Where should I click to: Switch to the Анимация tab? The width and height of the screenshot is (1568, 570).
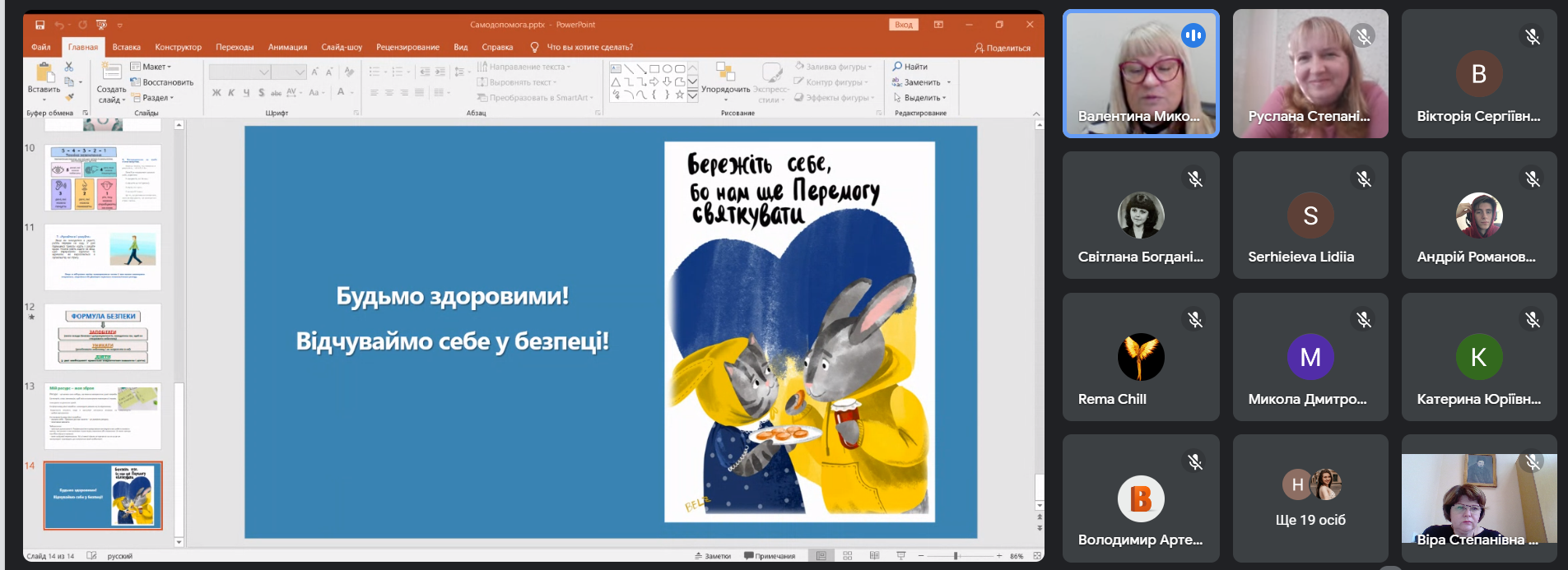click(287, 47)
